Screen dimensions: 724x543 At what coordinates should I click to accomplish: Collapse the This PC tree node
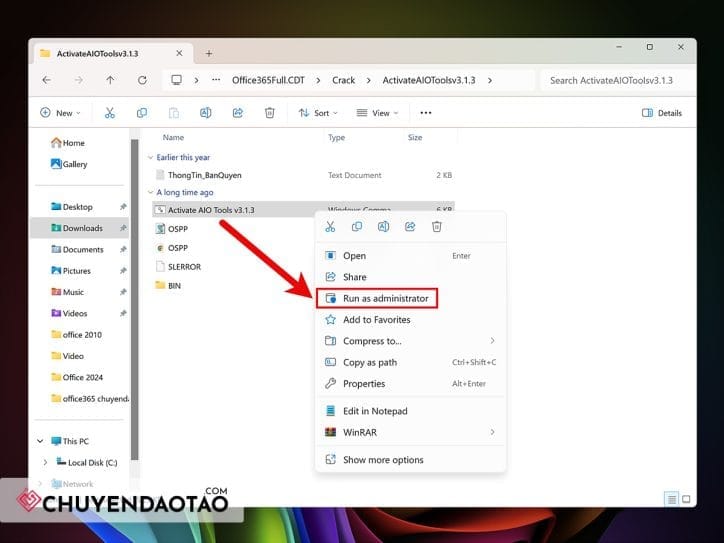pos(41,441)
